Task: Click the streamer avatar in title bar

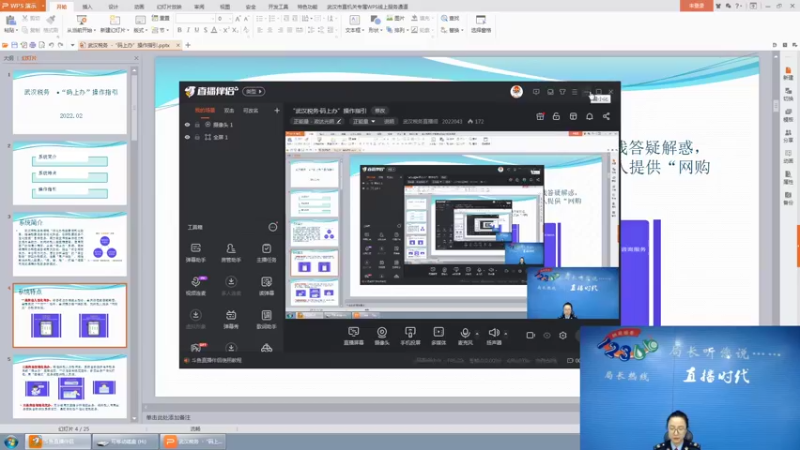Action: tap(516, 92)
